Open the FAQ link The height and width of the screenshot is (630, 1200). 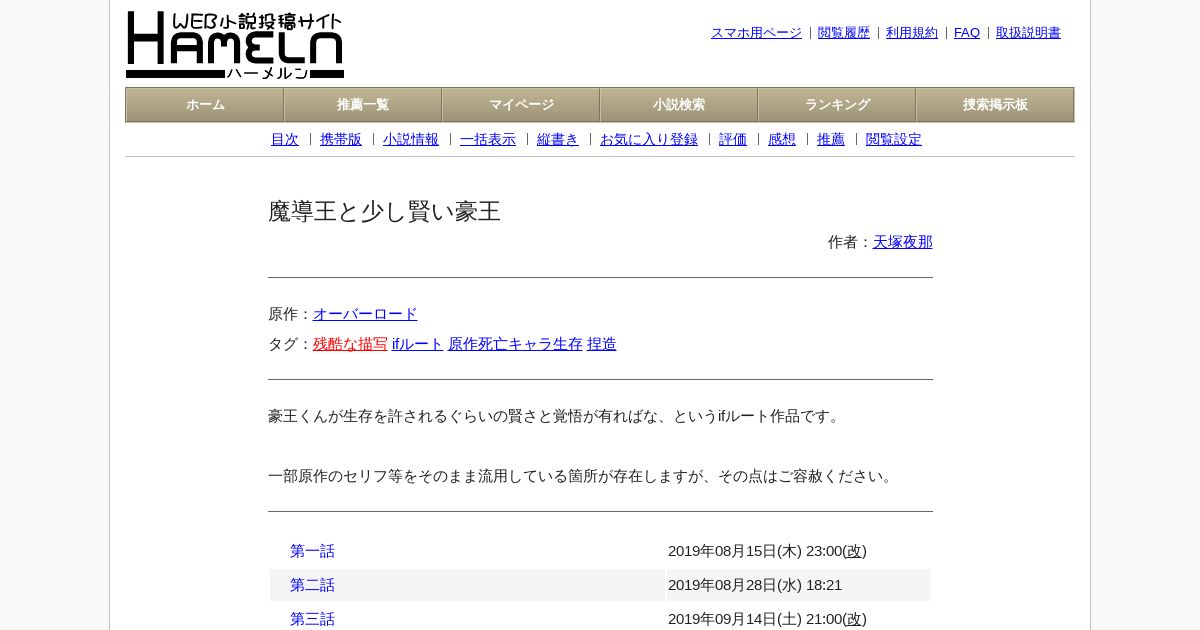click(x=967, y=33)
